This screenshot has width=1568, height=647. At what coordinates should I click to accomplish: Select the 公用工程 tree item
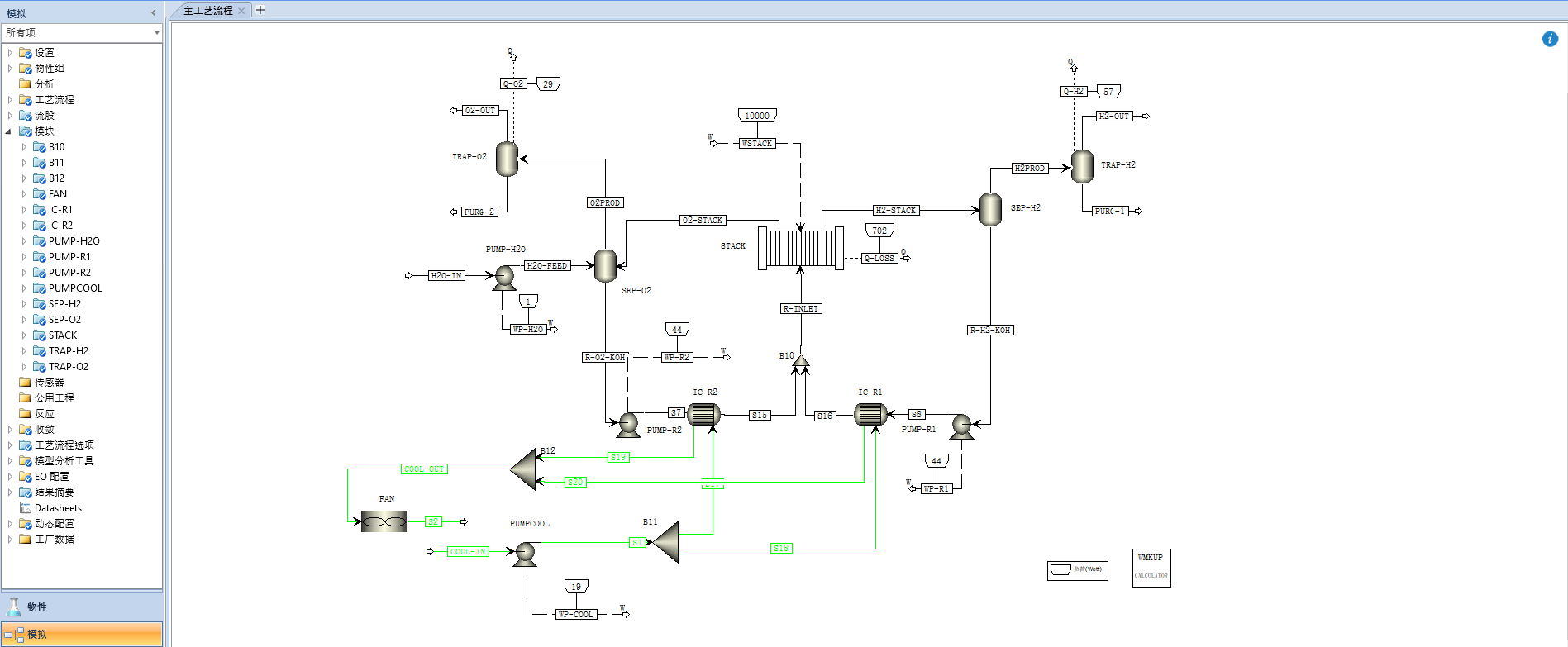(55, 398)
